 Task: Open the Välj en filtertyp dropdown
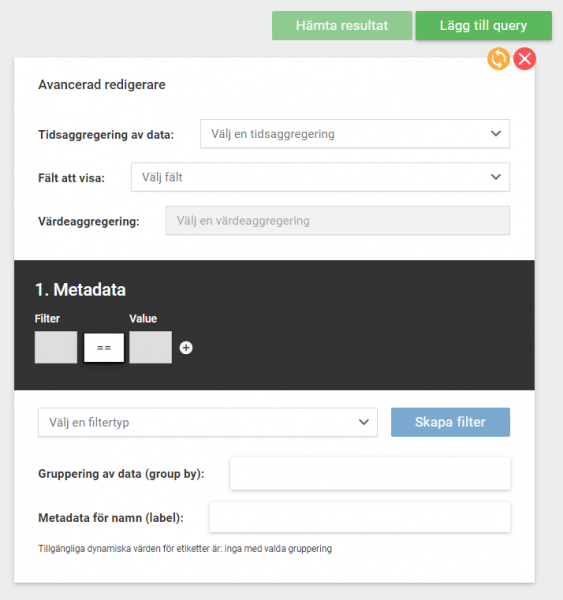click(x=207, y=422)
